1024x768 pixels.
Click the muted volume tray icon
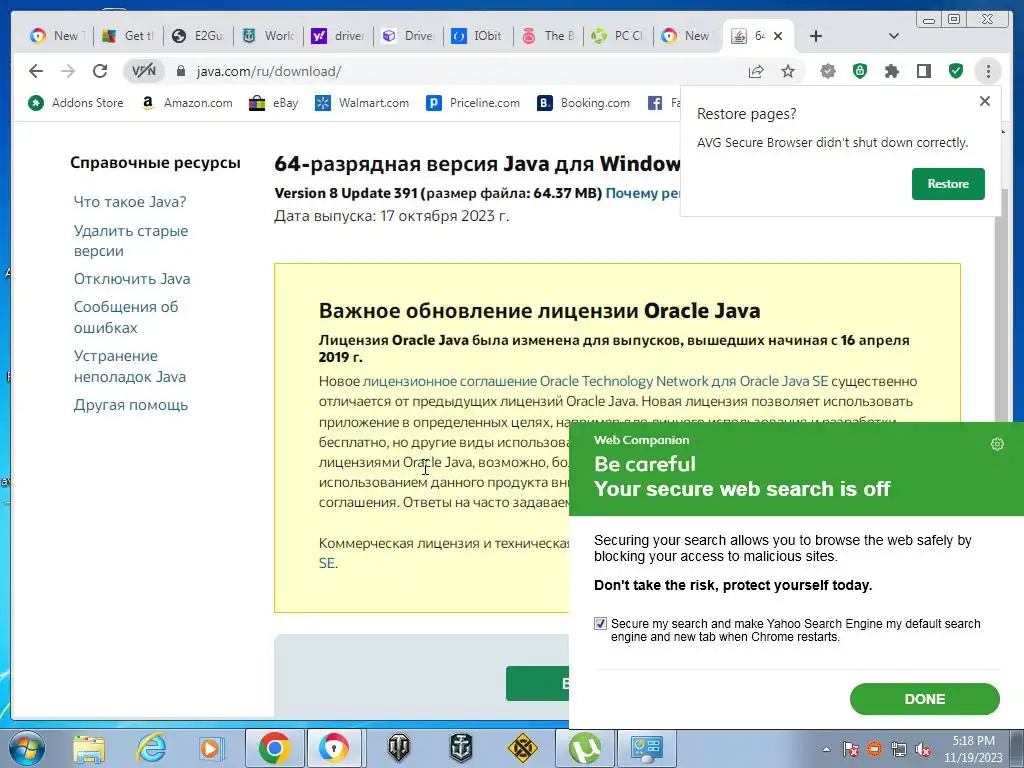[x=923, y=749]
